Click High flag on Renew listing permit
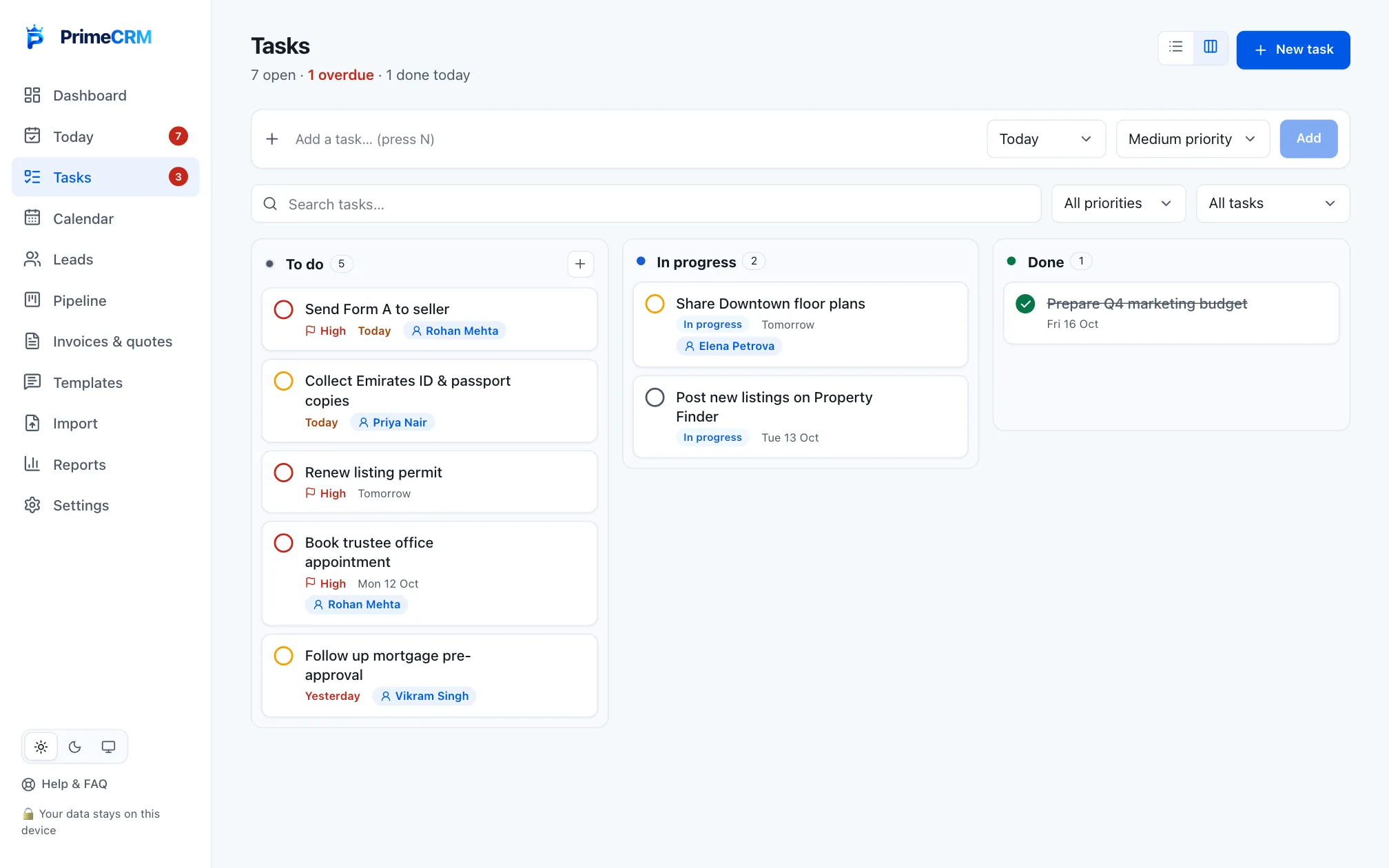This screenshot has height=868, width=1389. coord(326,493)
